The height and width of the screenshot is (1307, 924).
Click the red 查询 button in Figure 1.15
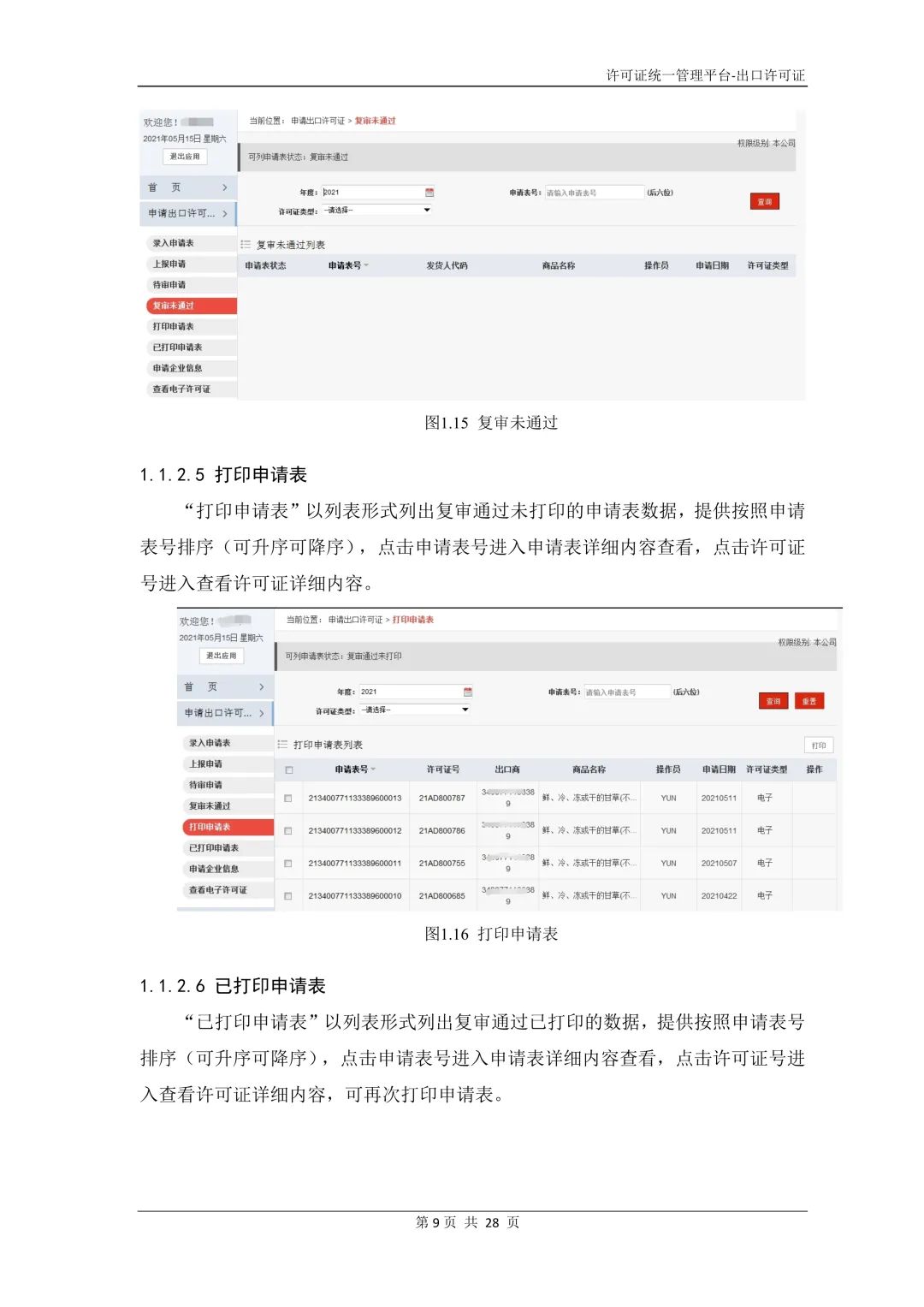tap(765, 202)
